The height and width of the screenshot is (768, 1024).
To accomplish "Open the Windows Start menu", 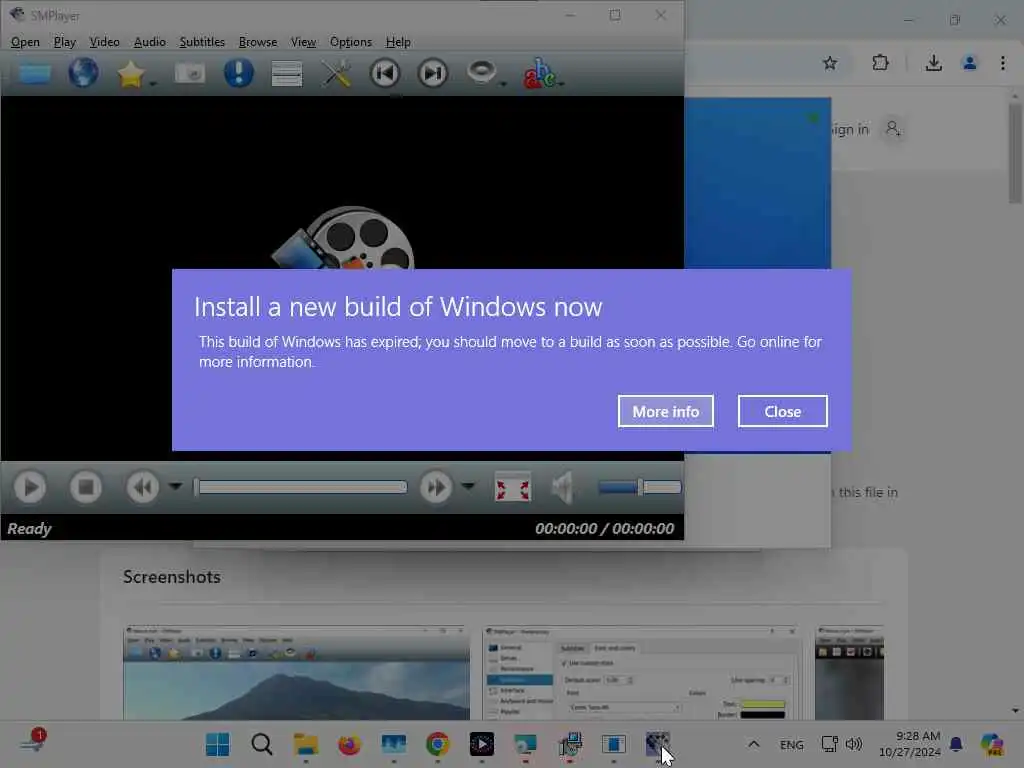I will coord(217,744).
